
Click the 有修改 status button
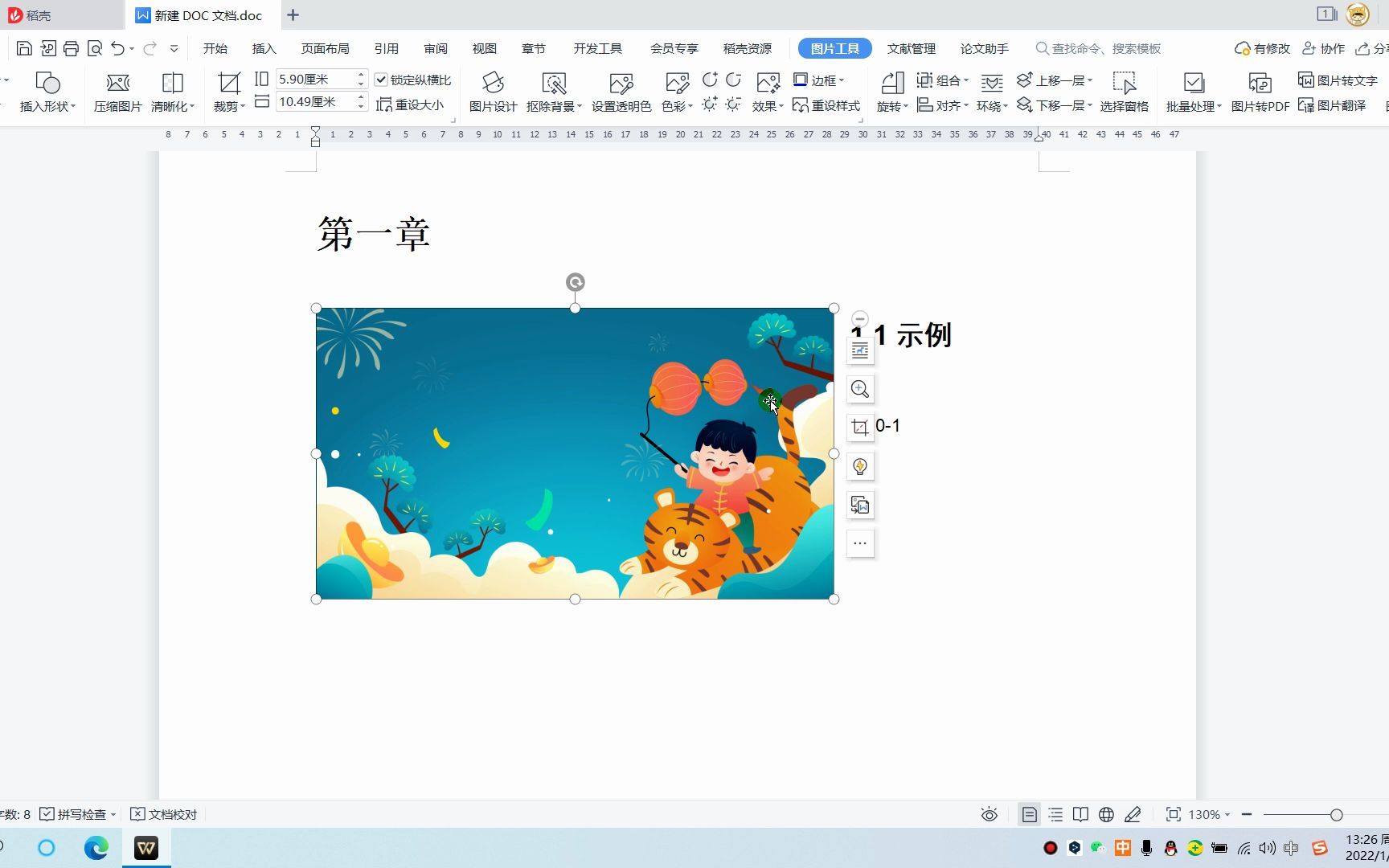(x=1263, y=48)
